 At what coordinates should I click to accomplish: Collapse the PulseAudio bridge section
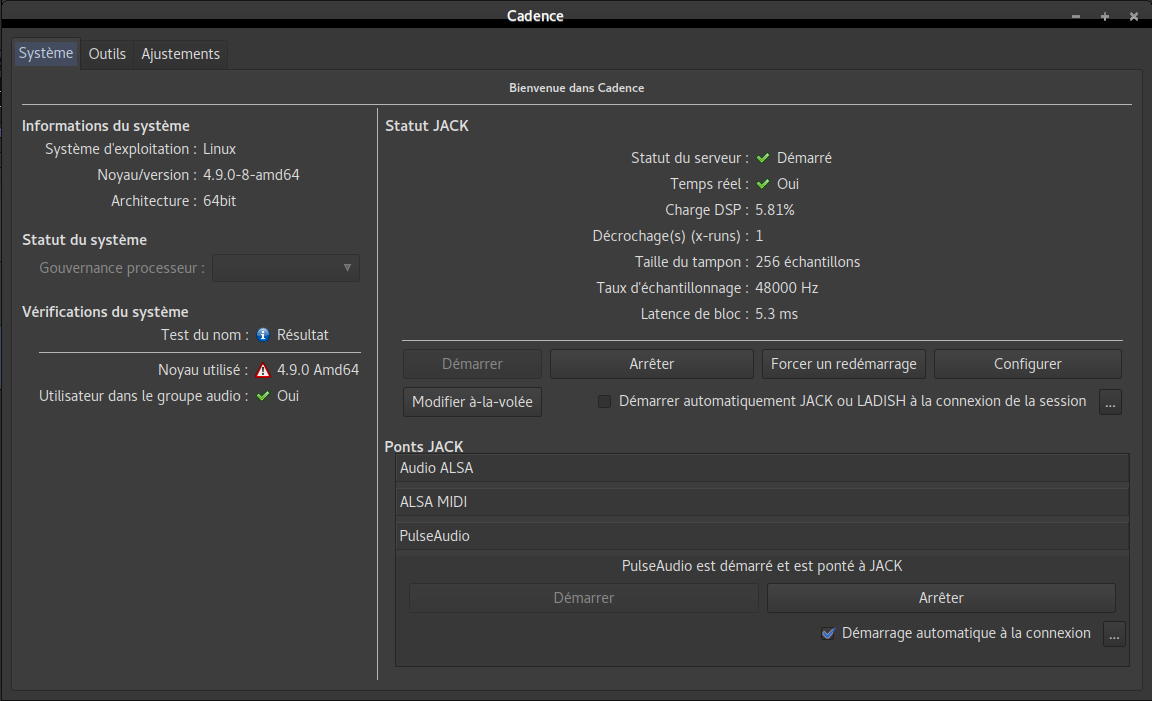(762, 536)
